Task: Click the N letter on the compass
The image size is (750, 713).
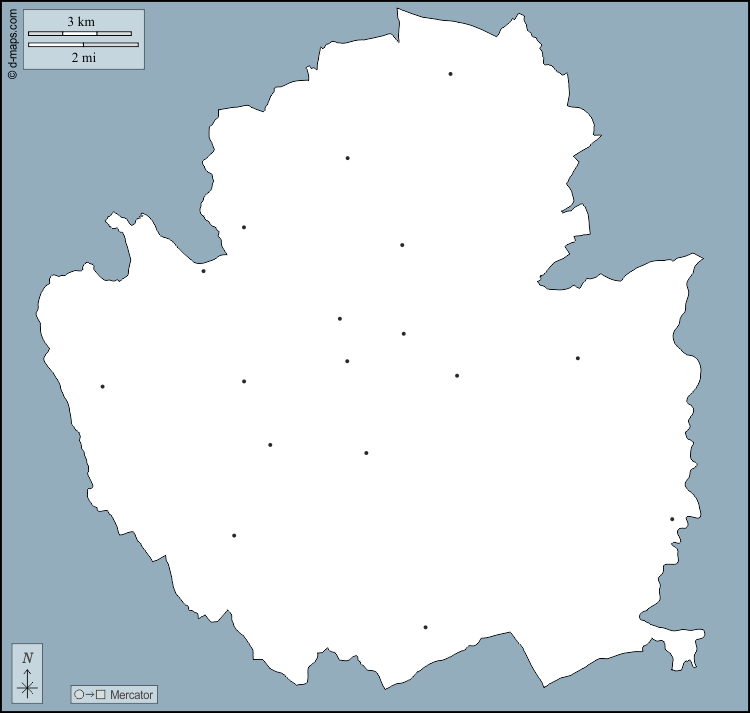Action: coord(27,657)
